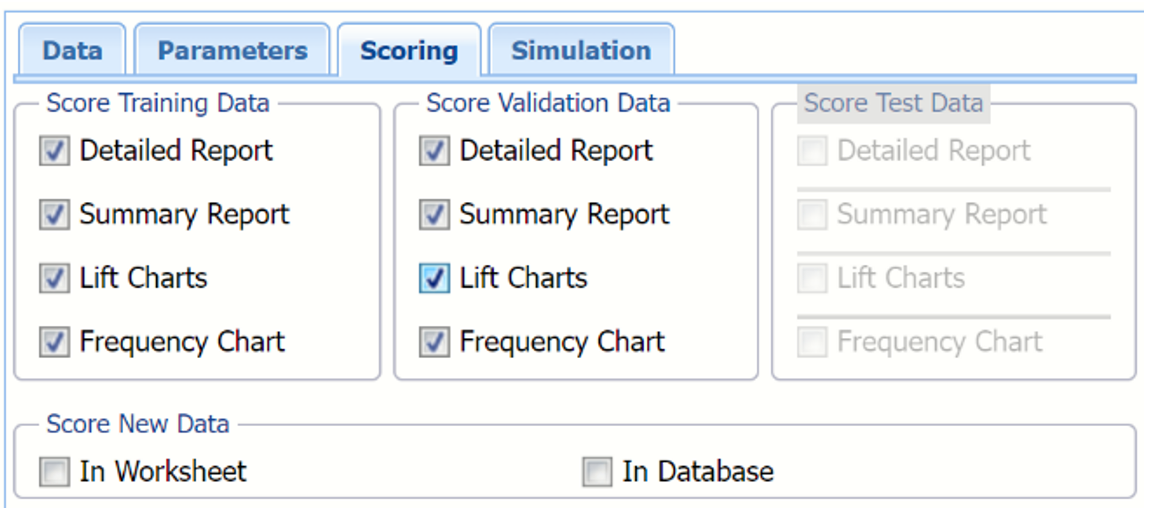Go to the Simulation tab

click(581, 51)
